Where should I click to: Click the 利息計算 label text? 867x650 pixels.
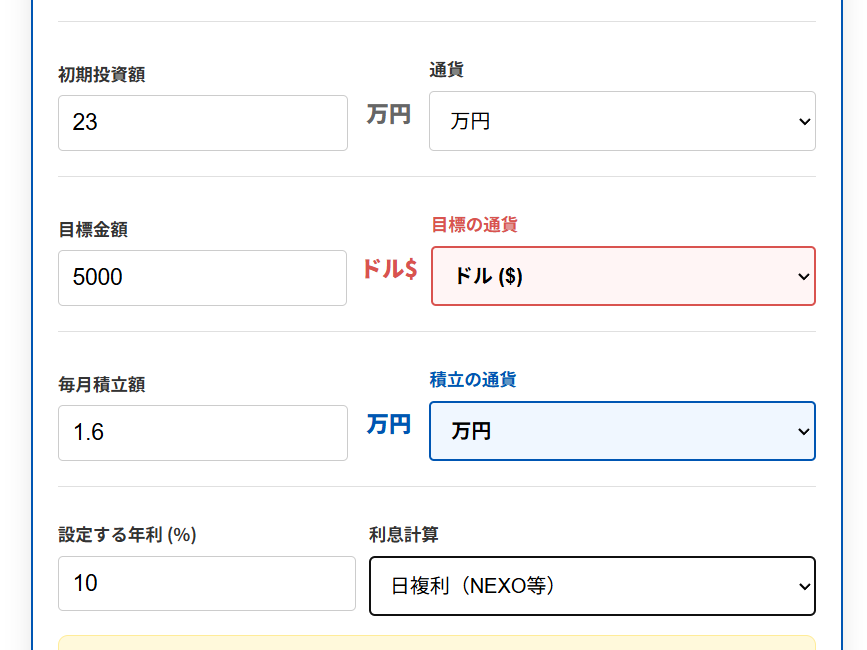click(x=404, y=535)
